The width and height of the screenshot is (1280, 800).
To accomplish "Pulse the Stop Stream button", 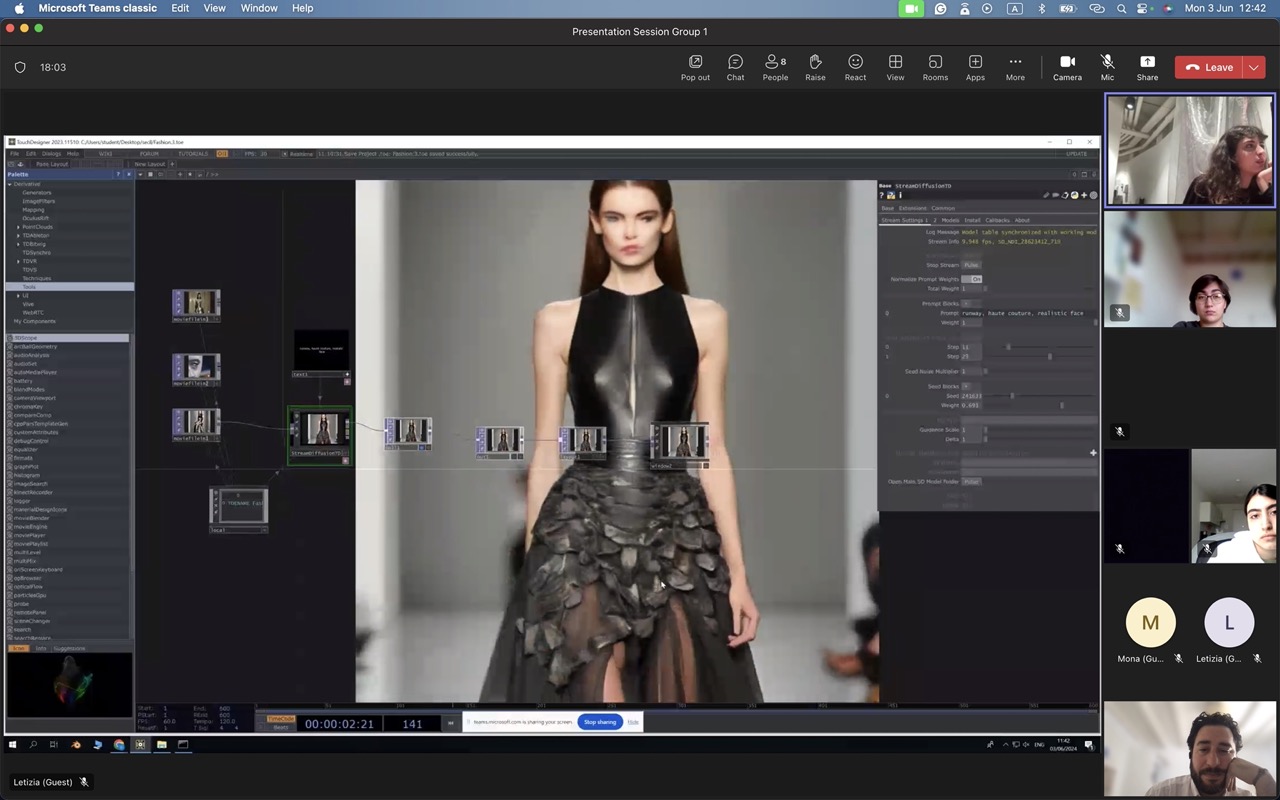I will point(971,265).
